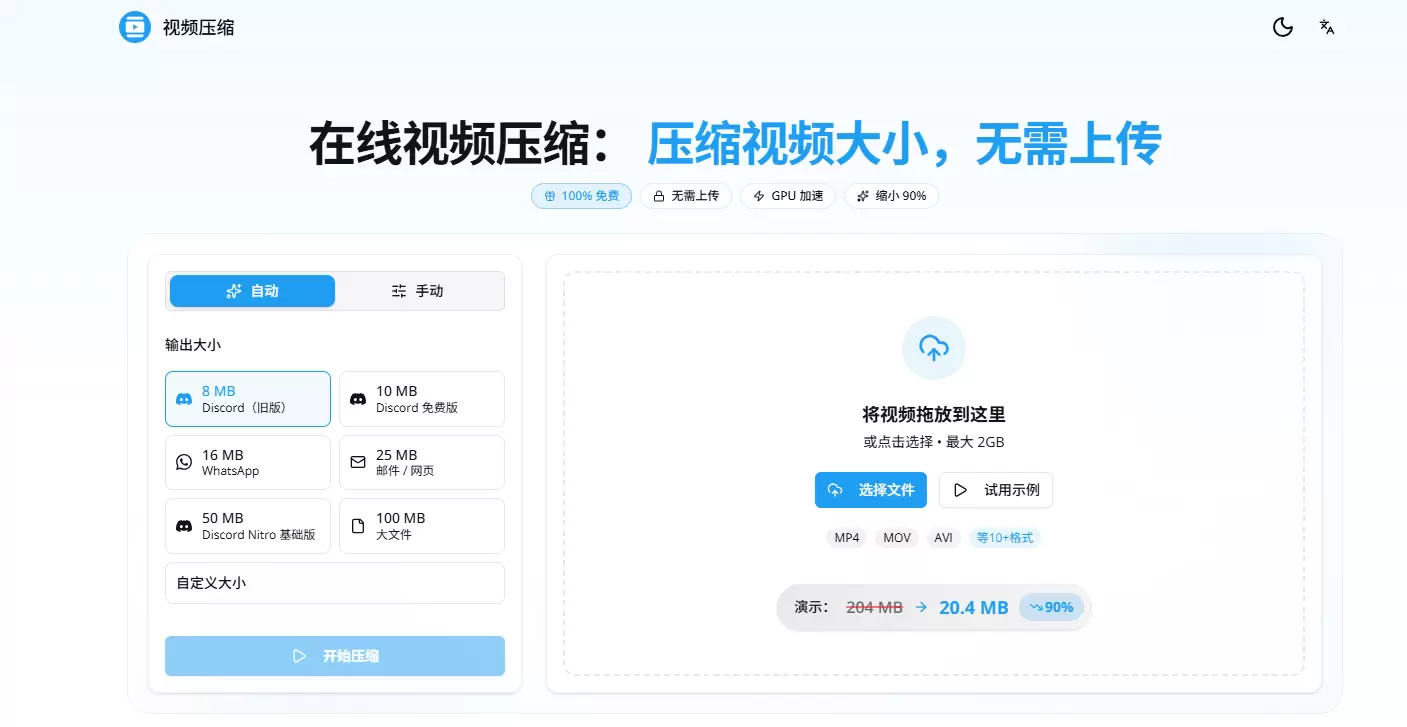Viewport: 1407px width, 727px height.
Task: Click the 90% size reduction indicator
Action: pos(1050,606)
